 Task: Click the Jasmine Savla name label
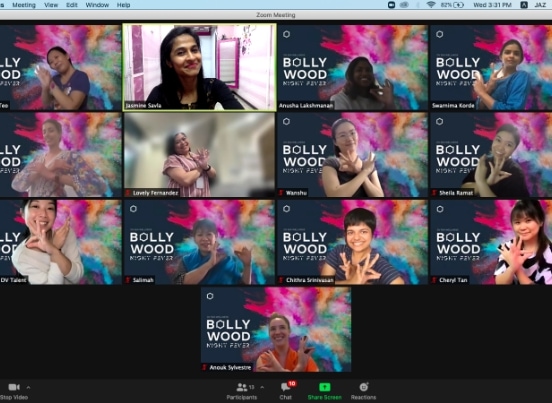point(143,106)
